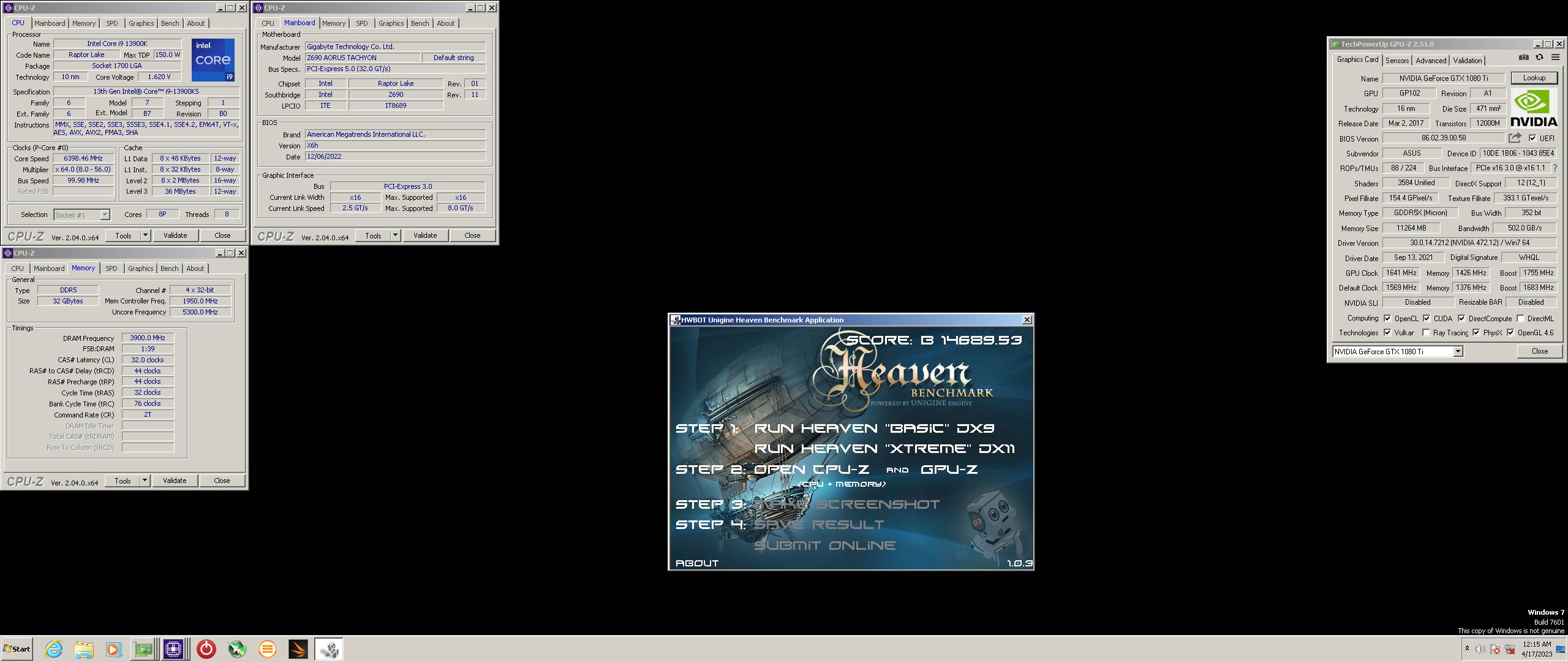Click Close in CPU-Z Mainboard window
1568x662 pixels.
pyautogui.click(x=472, y=235)
